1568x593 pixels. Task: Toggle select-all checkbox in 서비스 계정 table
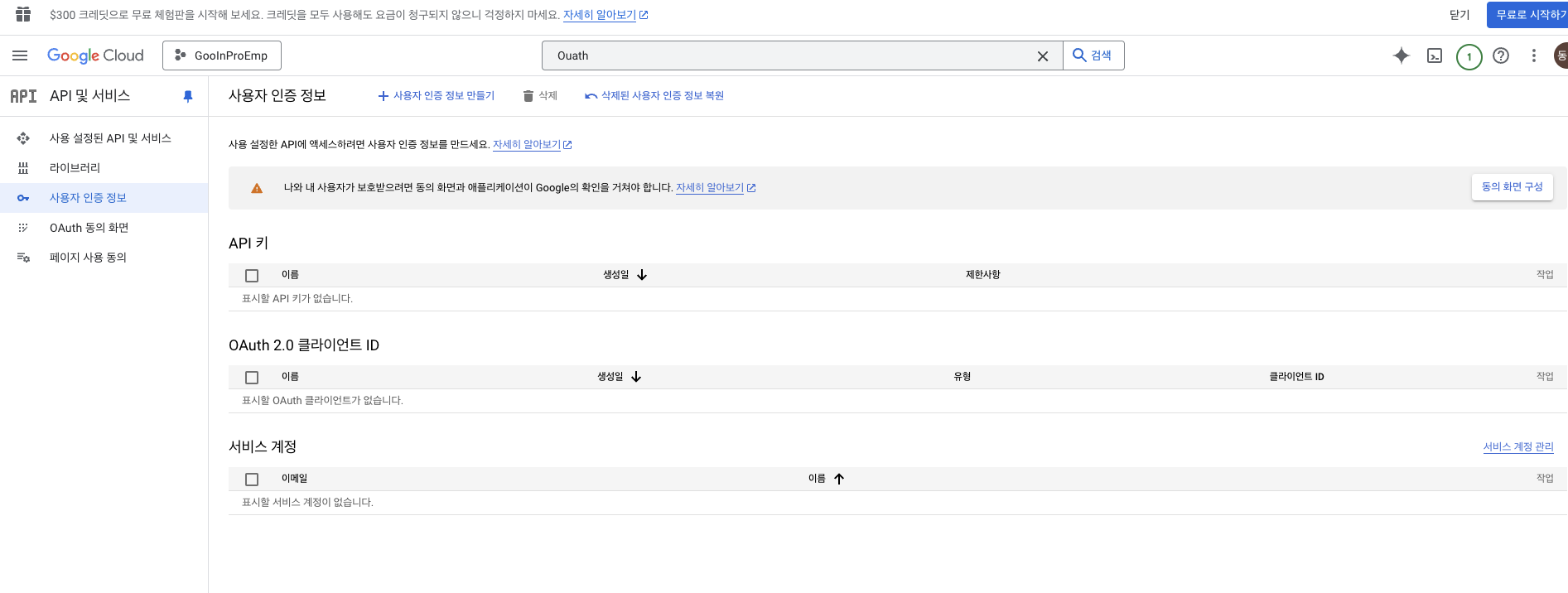click(252, 480)
